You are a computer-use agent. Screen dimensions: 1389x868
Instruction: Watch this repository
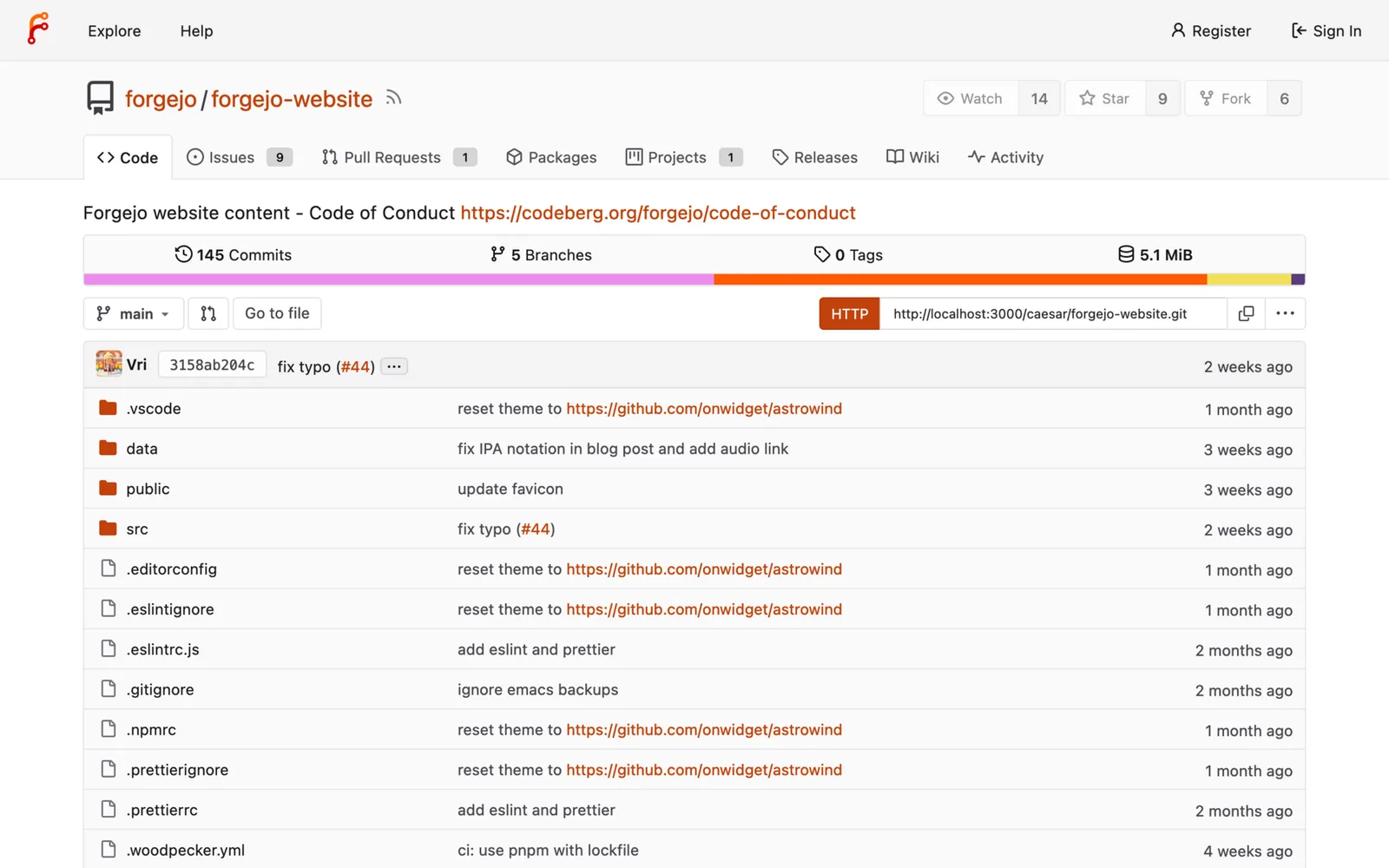coord(971,98)
